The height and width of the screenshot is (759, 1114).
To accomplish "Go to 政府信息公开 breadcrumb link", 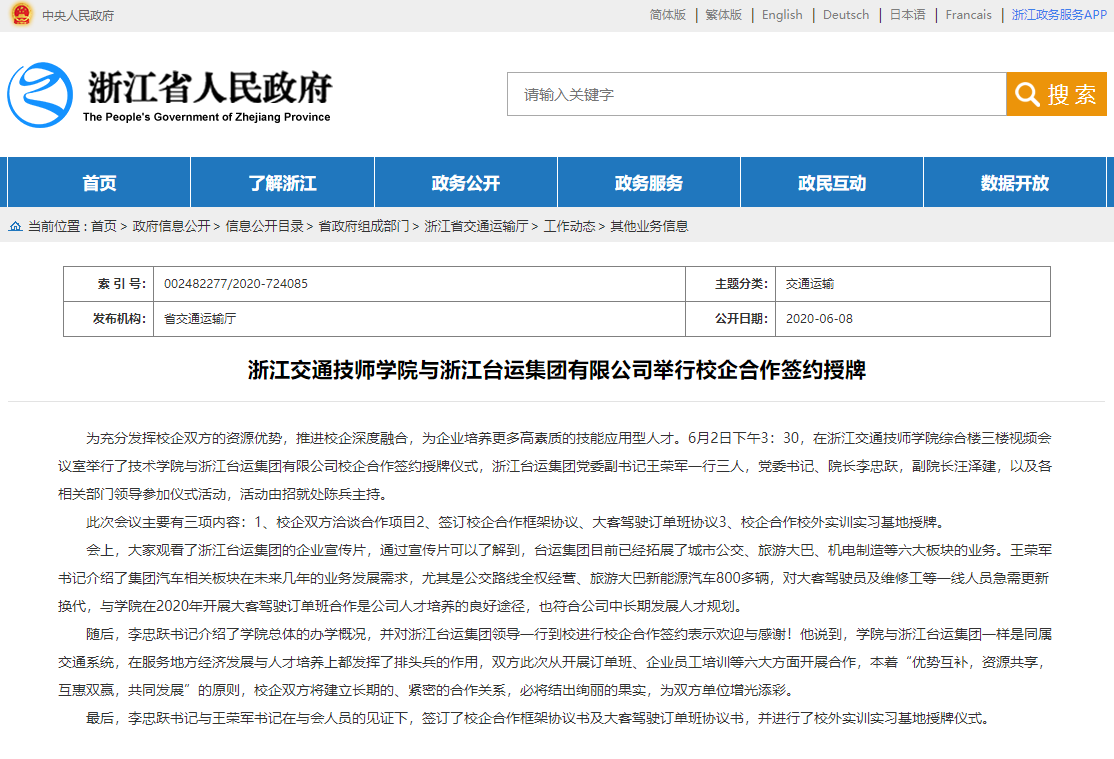I will coord(171,226).
